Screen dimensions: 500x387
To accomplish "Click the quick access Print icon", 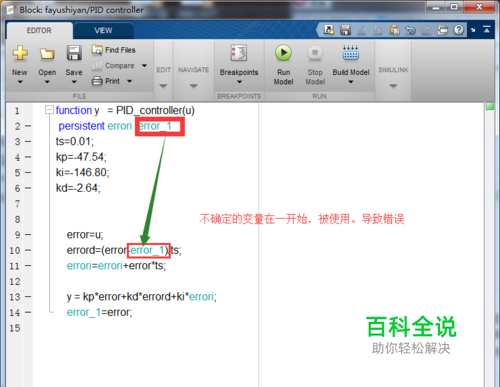I will [x=443, y=30].
